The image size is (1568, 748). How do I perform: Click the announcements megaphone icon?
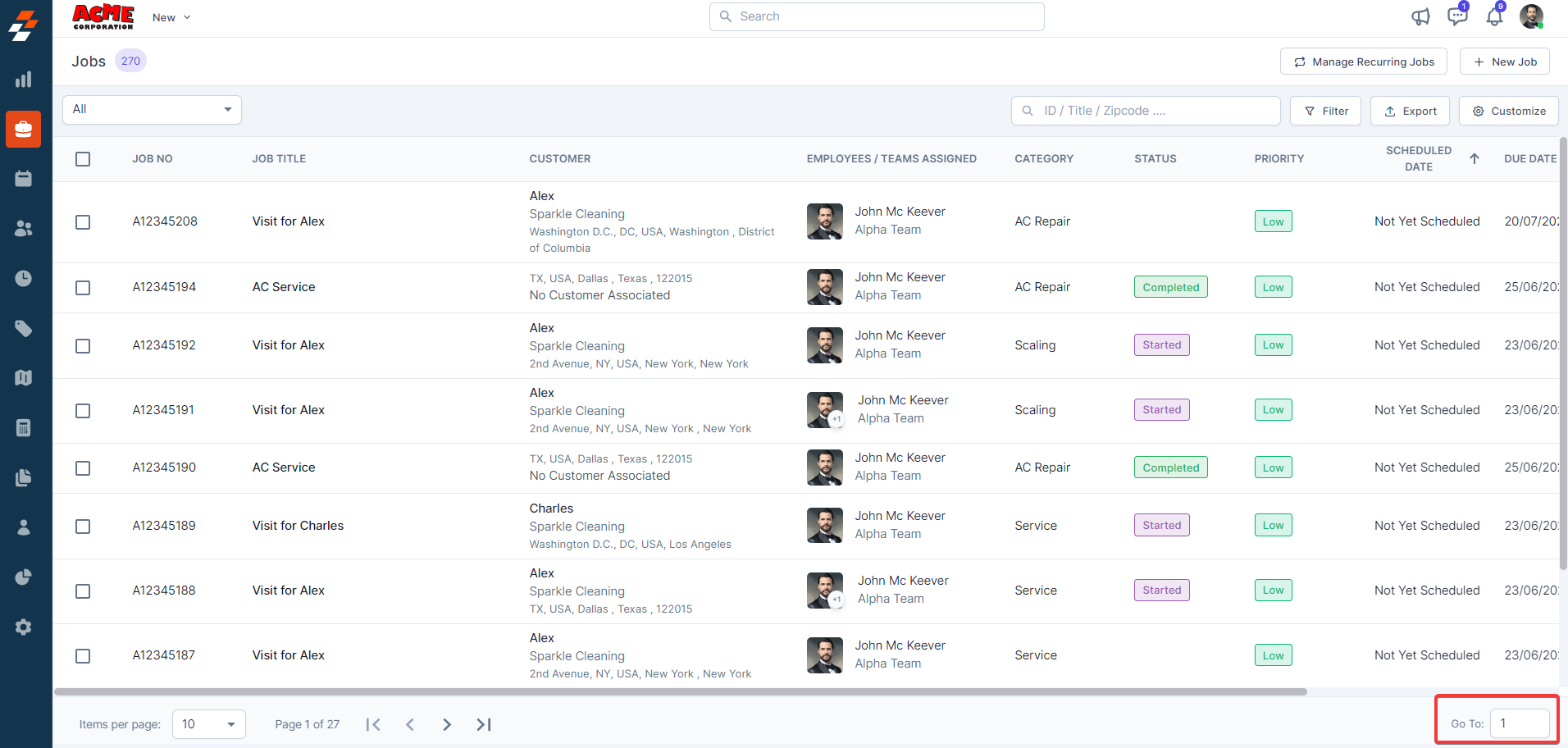[1420, 17]
